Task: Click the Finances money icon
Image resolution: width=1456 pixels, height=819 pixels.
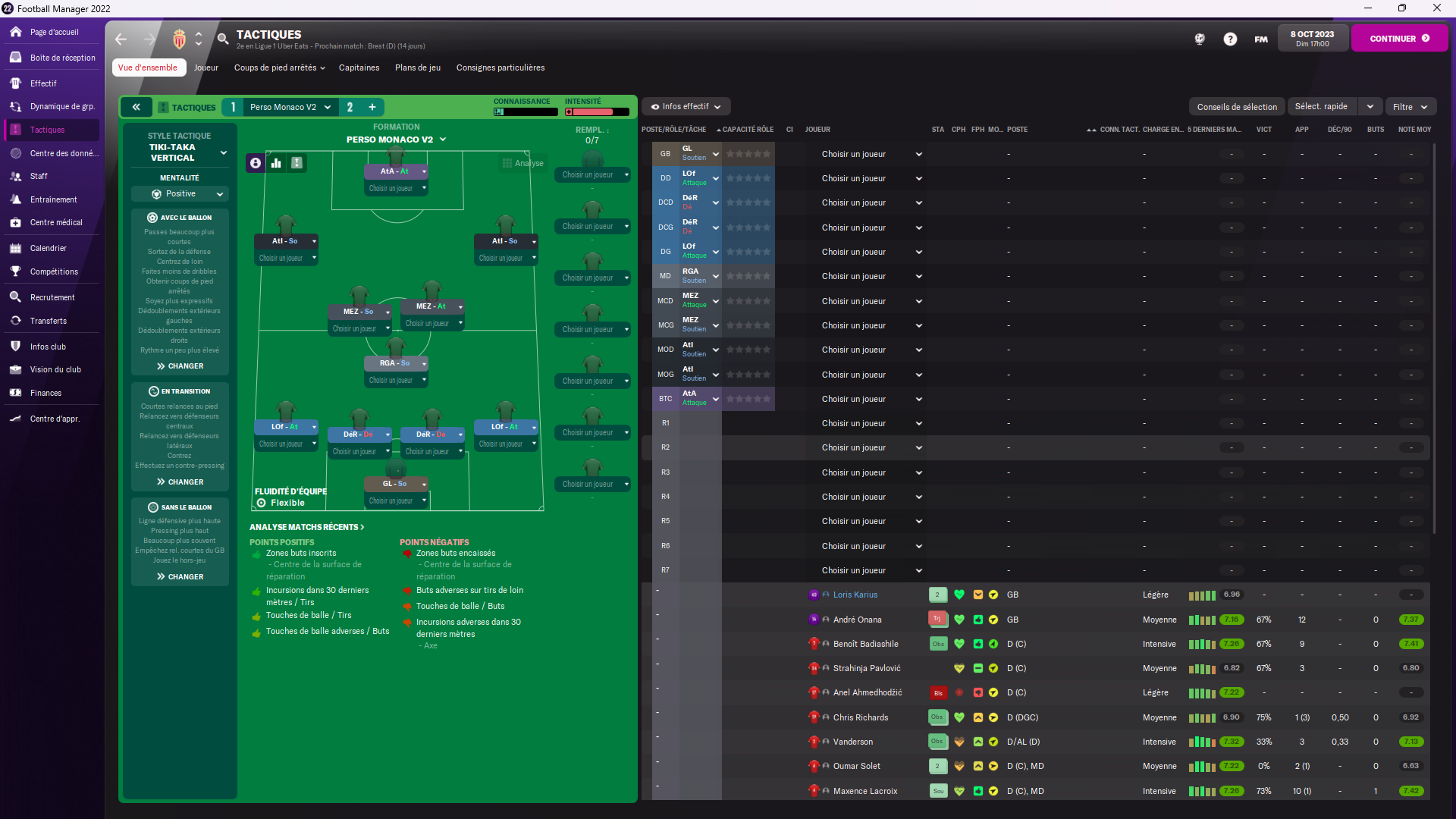Action: (x=16, y=393)
